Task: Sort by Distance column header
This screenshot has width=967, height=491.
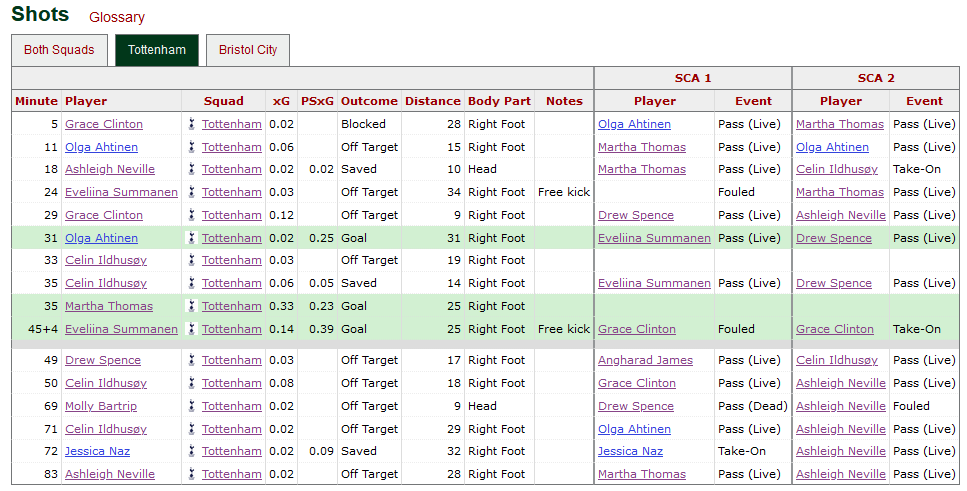Action: click(x=433, y=101)
